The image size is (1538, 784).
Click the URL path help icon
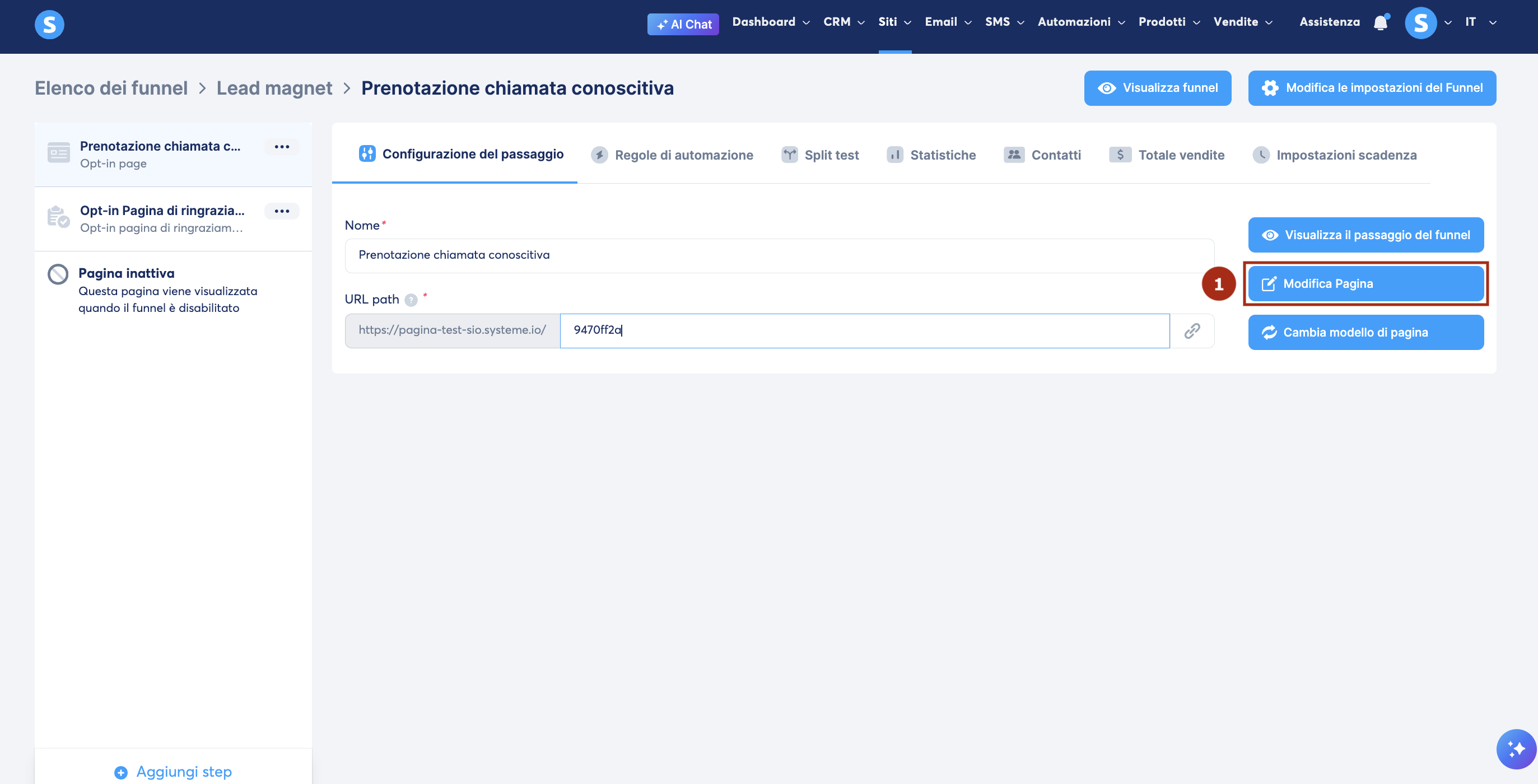coord(411,300)
